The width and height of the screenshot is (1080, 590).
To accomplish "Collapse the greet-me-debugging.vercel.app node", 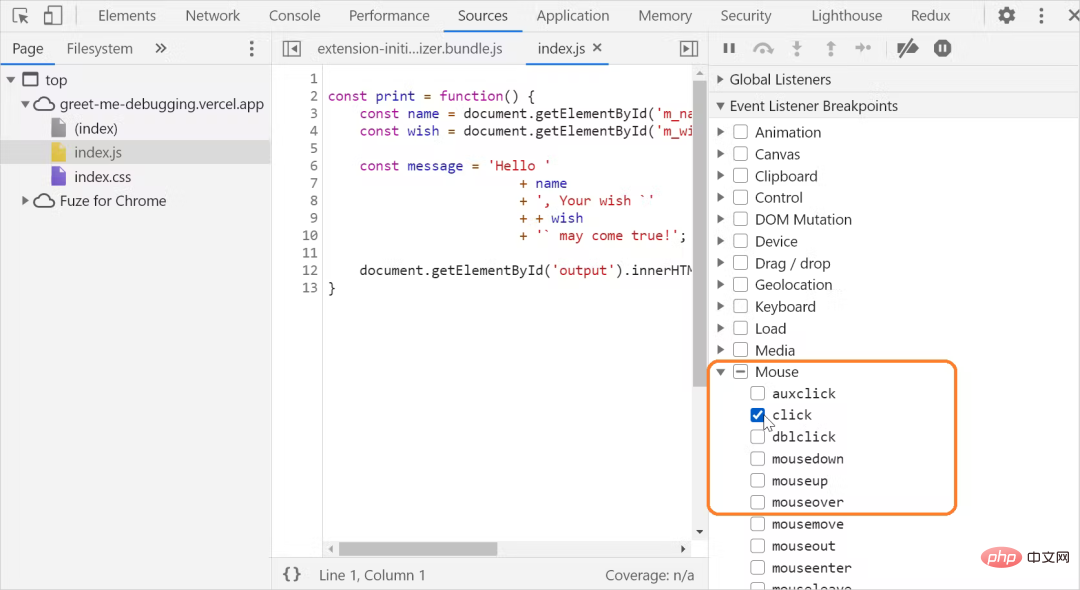I will click(x=25, y=104).
